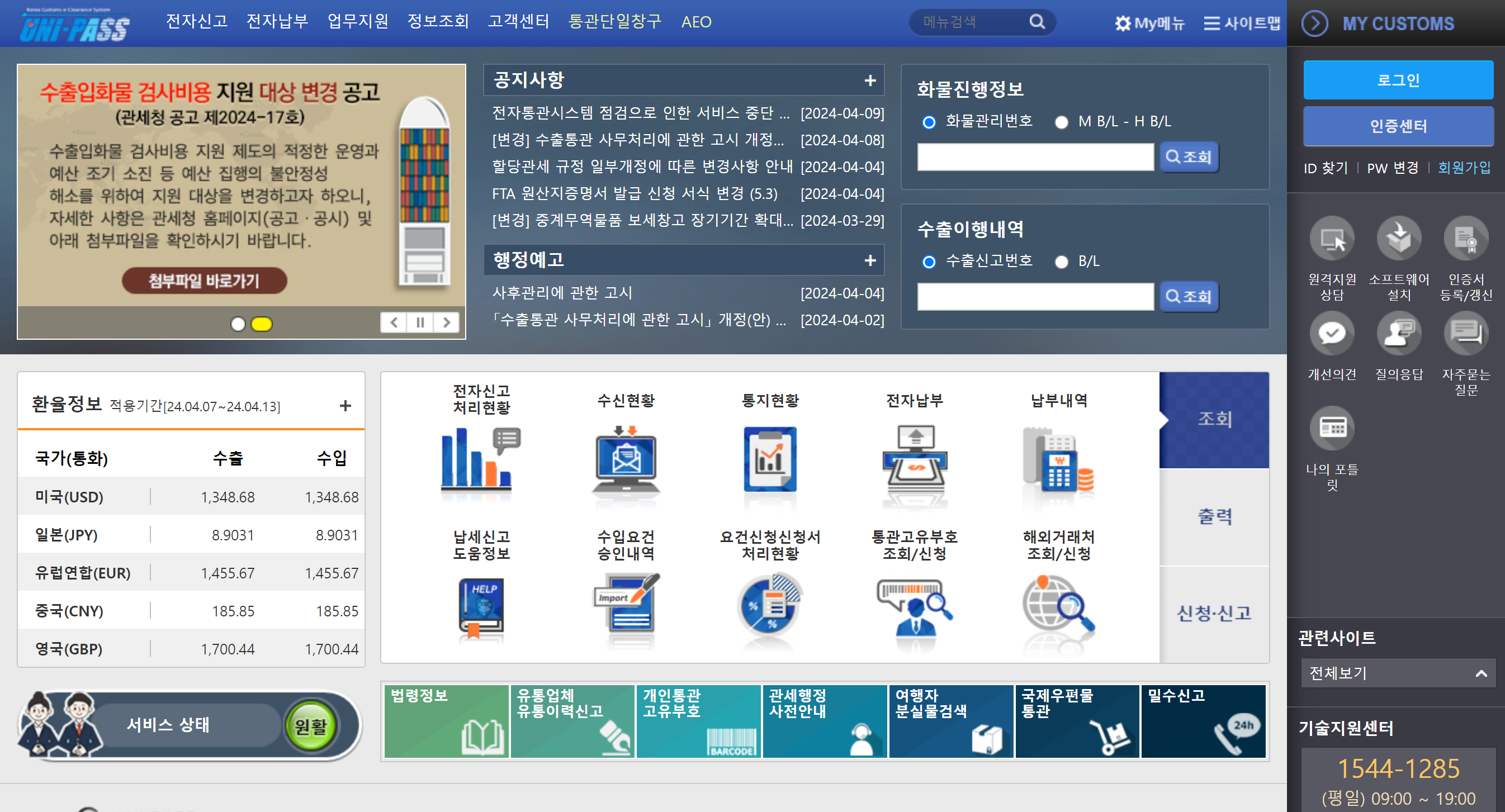Click the 회원가입 link
Image resolution: width=1505 pixels, height=812 pixels.
[x=1464, y=168]
